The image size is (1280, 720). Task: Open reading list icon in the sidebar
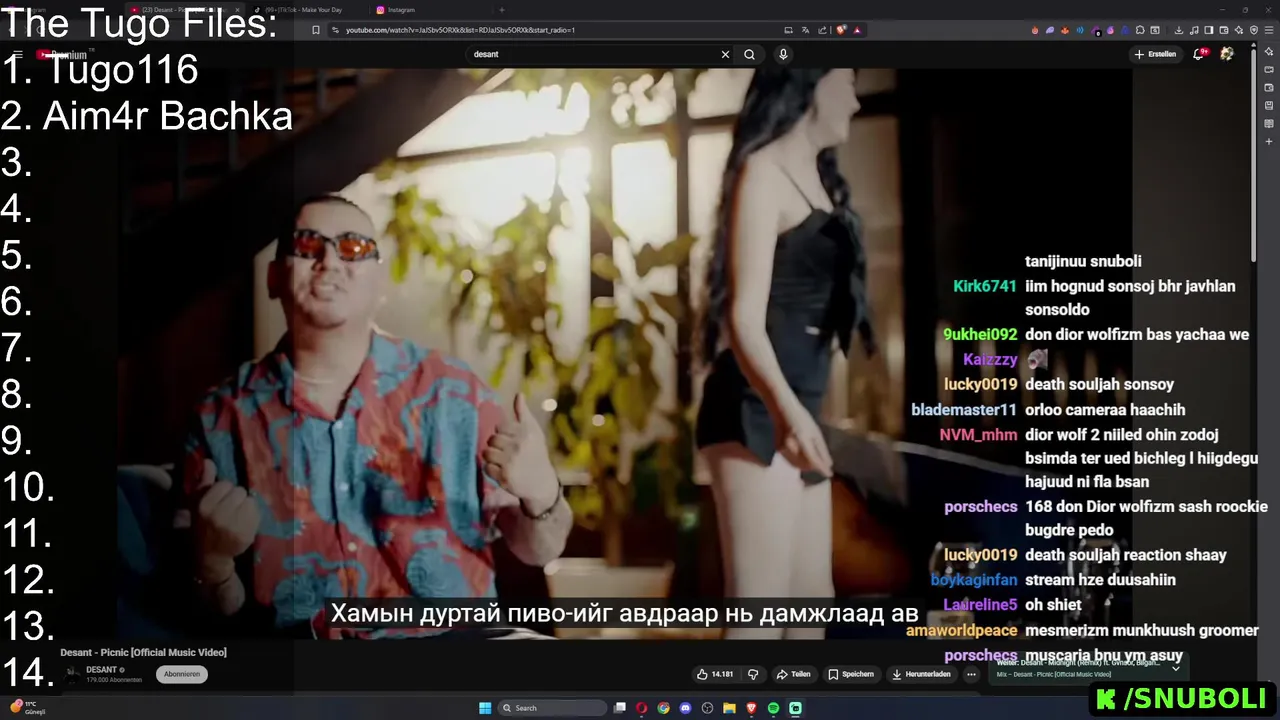(x=1269, y=123)
